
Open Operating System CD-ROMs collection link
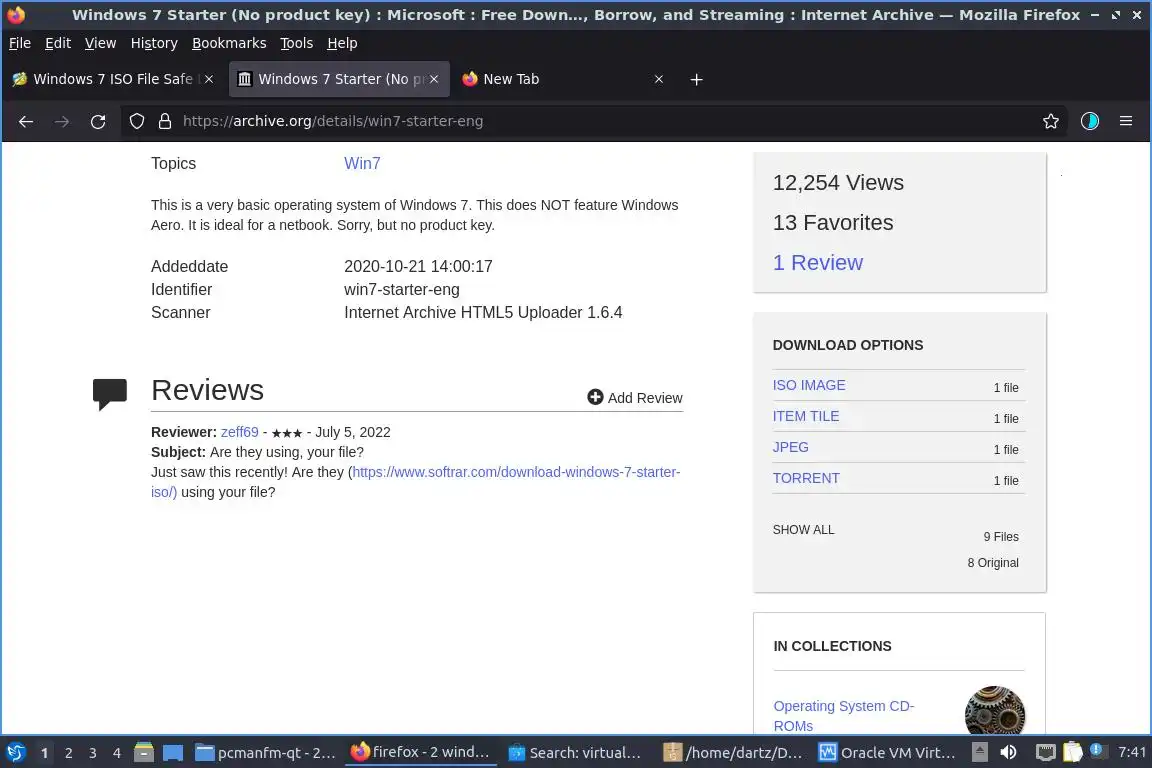point(844,716)
